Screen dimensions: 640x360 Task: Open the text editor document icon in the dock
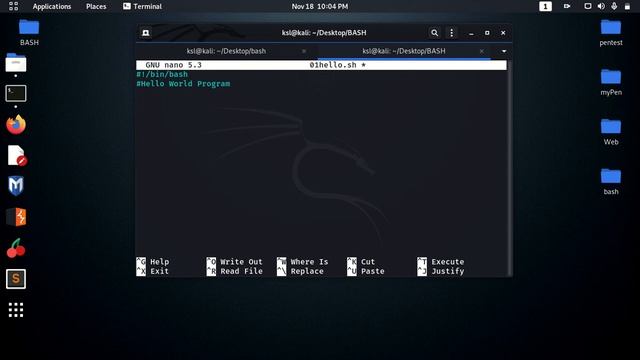tap(17, 156)
